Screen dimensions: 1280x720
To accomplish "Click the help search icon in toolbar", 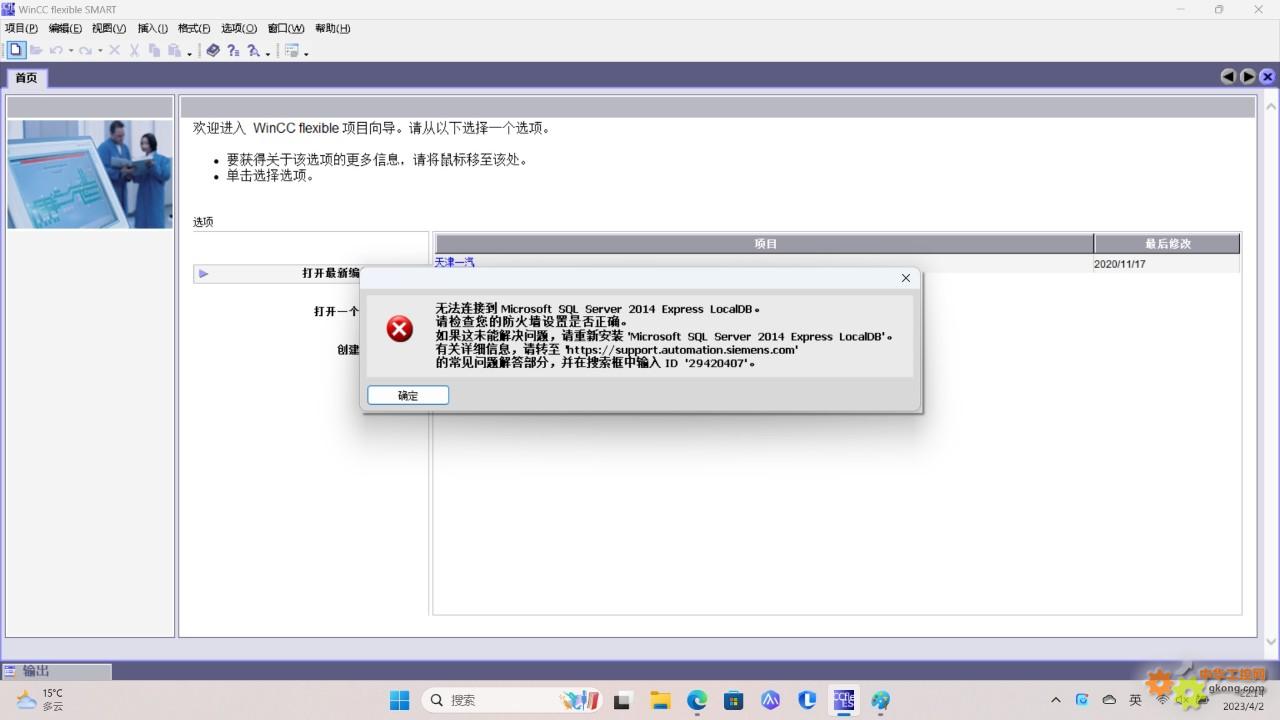I will coord(254,50).
